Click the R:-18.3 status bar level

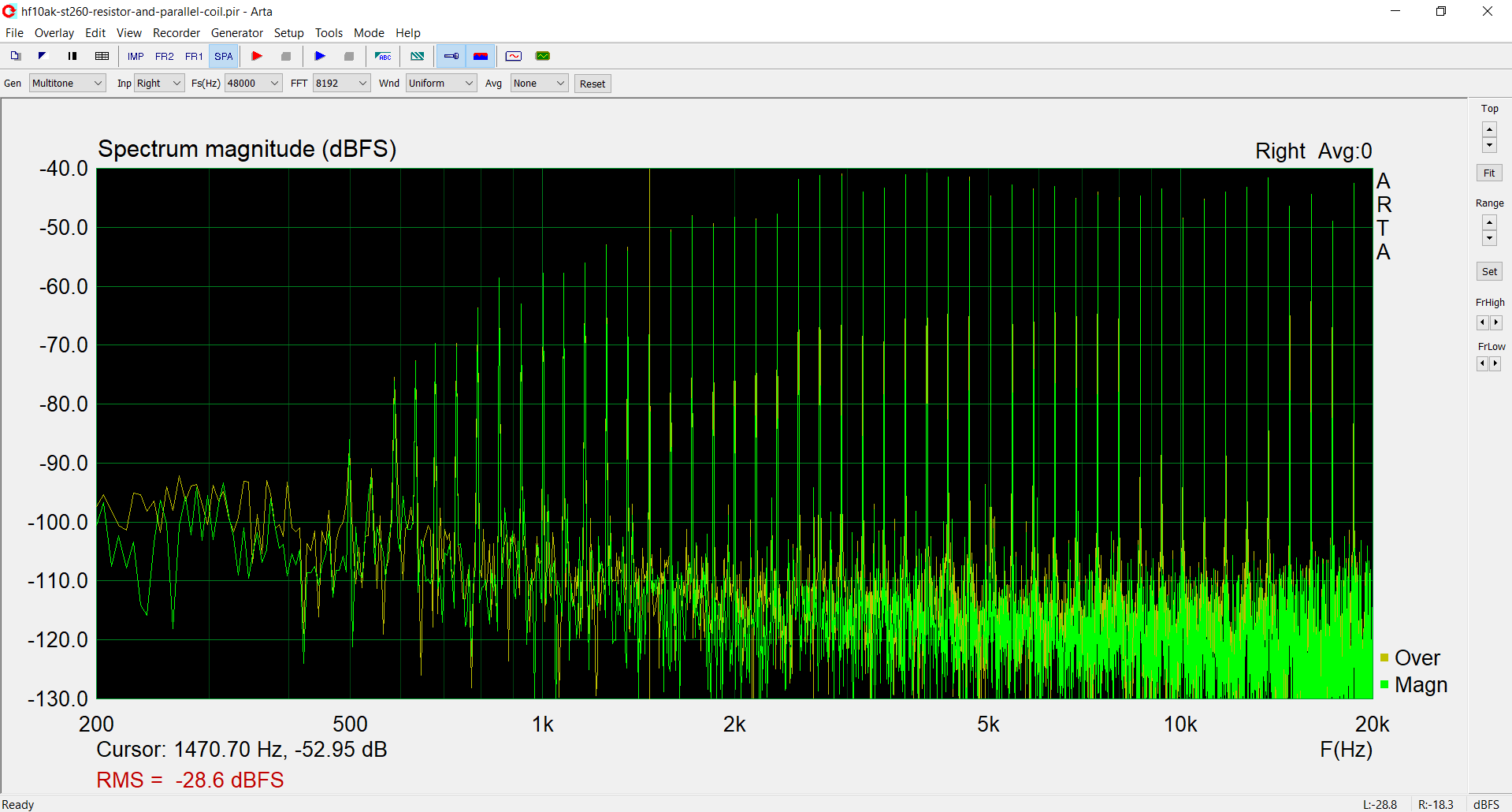pyautogui.click(x=1436, y=804)
